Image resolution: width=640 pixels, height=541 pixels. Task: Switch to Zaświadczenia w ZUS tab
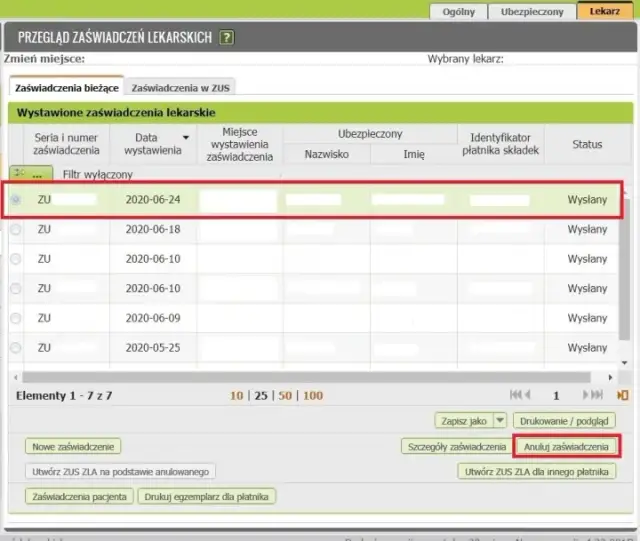click(x=180, y=88)
